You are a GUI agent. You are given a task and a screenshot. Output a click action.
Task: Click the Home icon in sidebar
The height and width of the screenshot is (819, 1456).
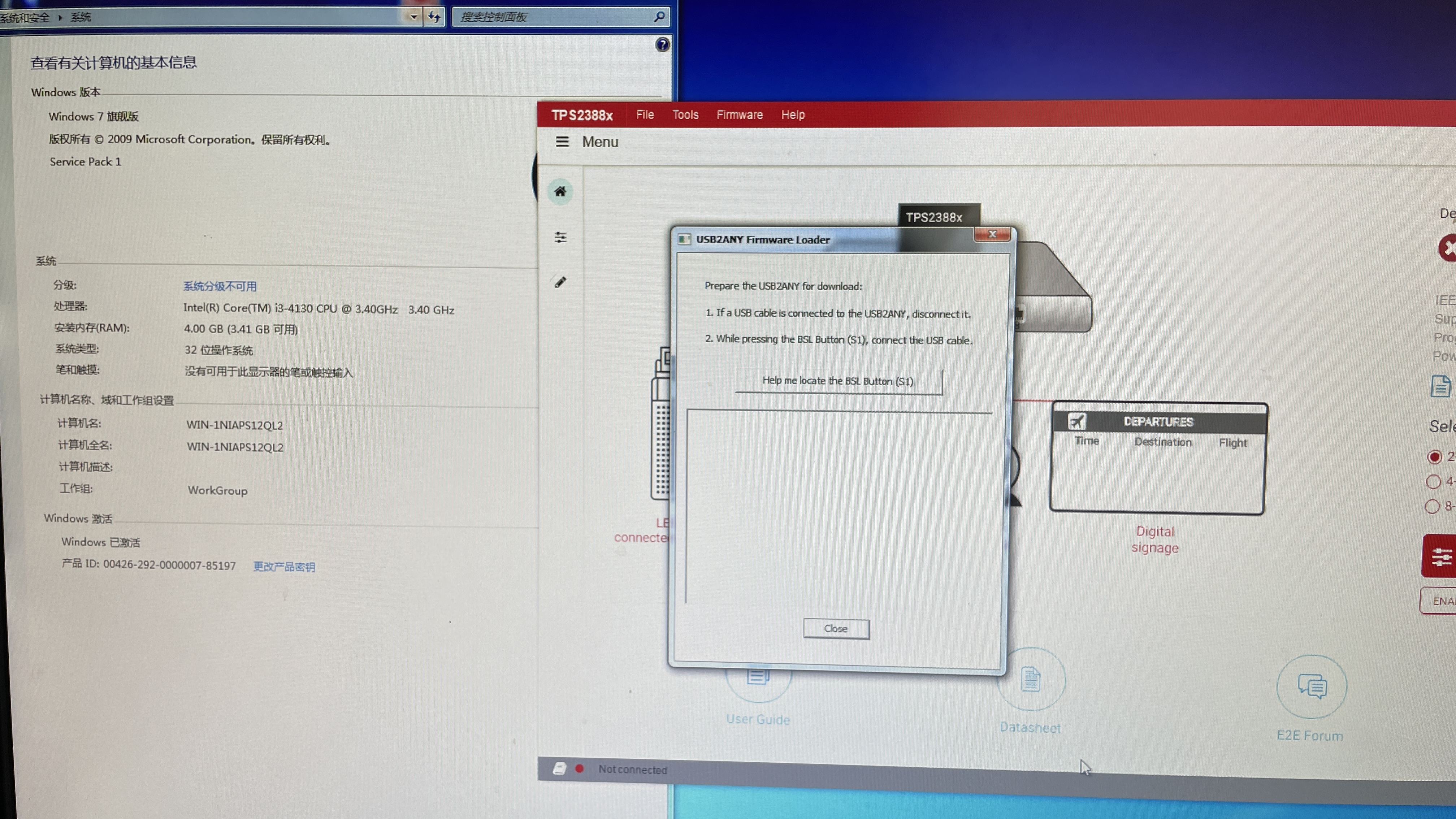coord(560,192)
